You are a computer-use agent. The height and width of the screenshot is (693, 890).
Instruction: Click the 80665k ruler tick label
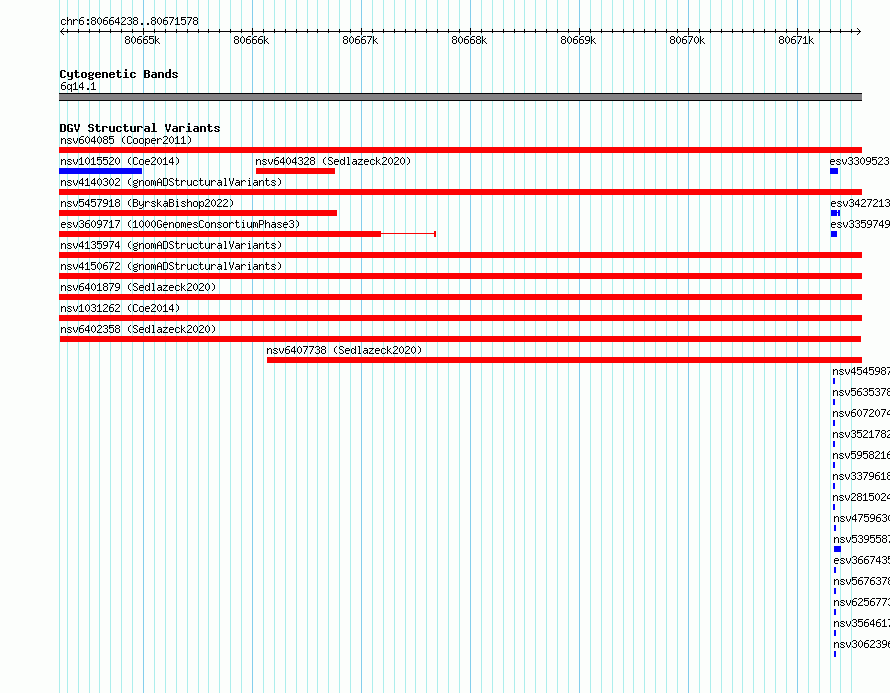coord(142,40)
